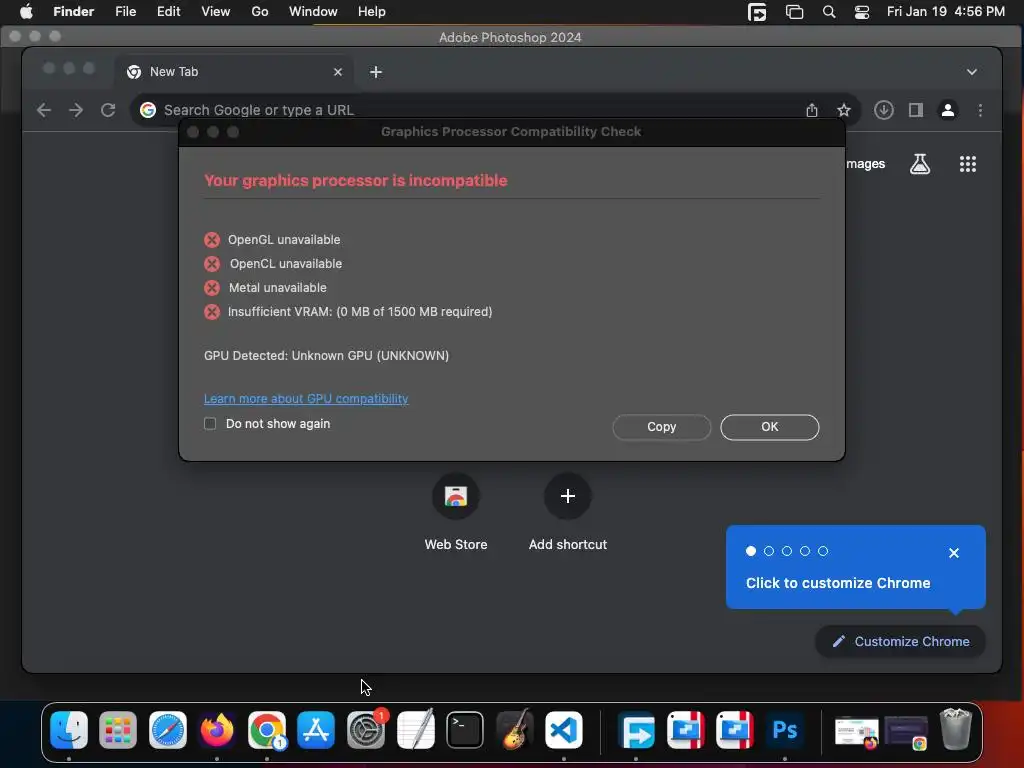Image resolution: width=1024 pixels, height=768 pixels.
Task: Open the Finder menu
Action: point(74,12)
